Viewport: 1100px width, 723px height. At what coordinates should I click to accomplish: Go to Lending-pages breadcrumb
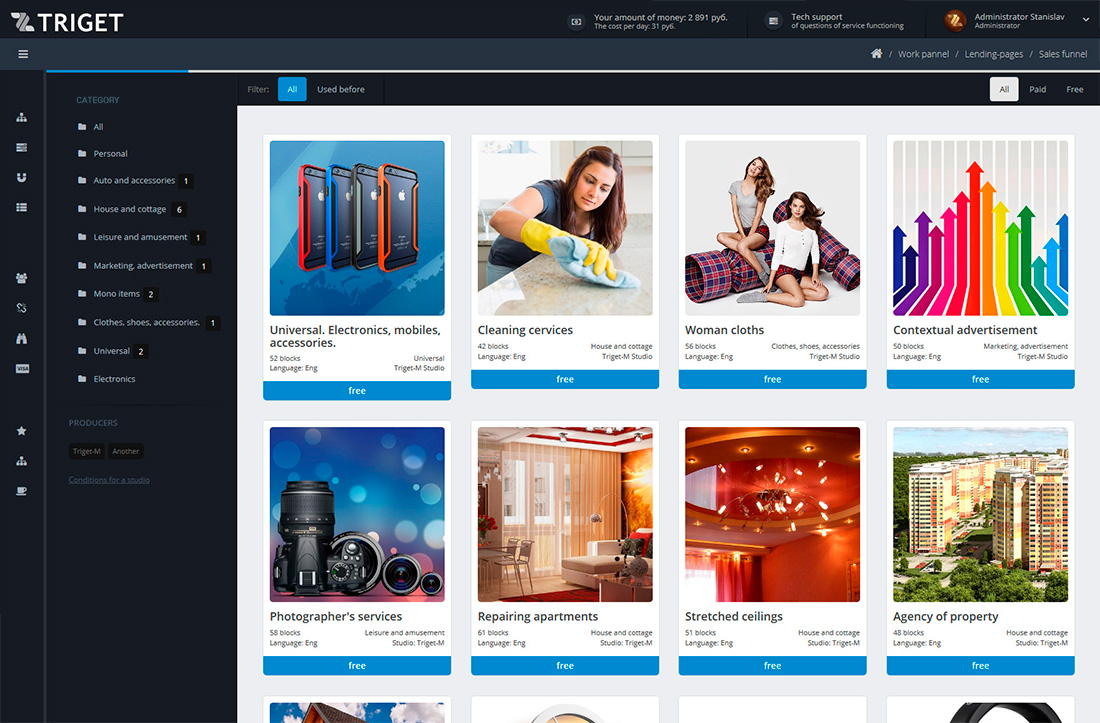click(x=993, y=54)
